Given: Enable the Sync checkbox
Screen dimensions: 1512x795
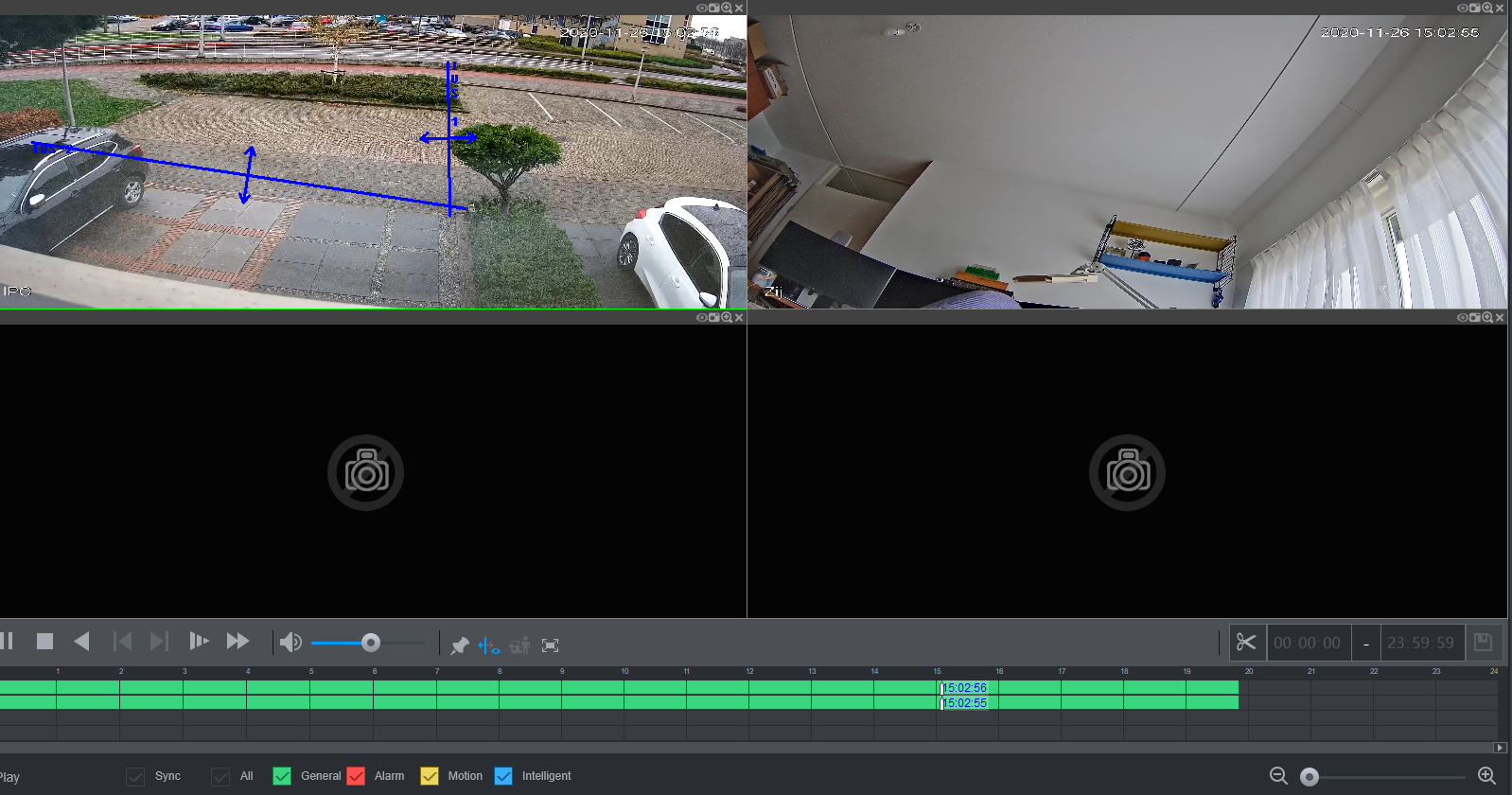Looking at the screenshot, I should tap(135, 776).
